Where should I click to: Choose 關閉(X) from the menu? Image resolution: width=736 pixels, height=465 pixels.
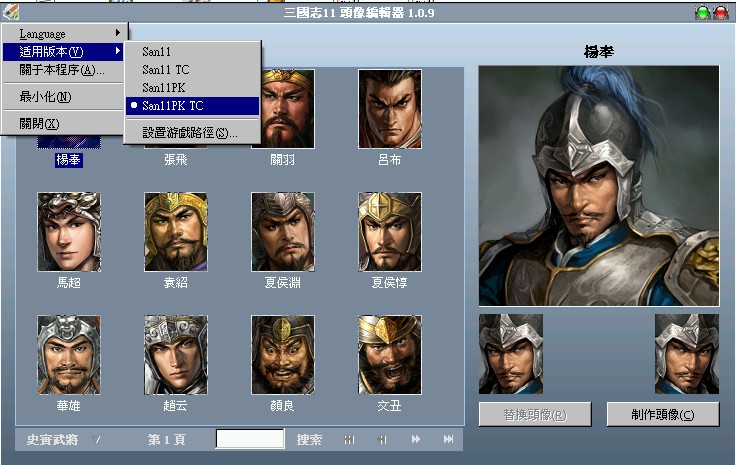(64, 124)
